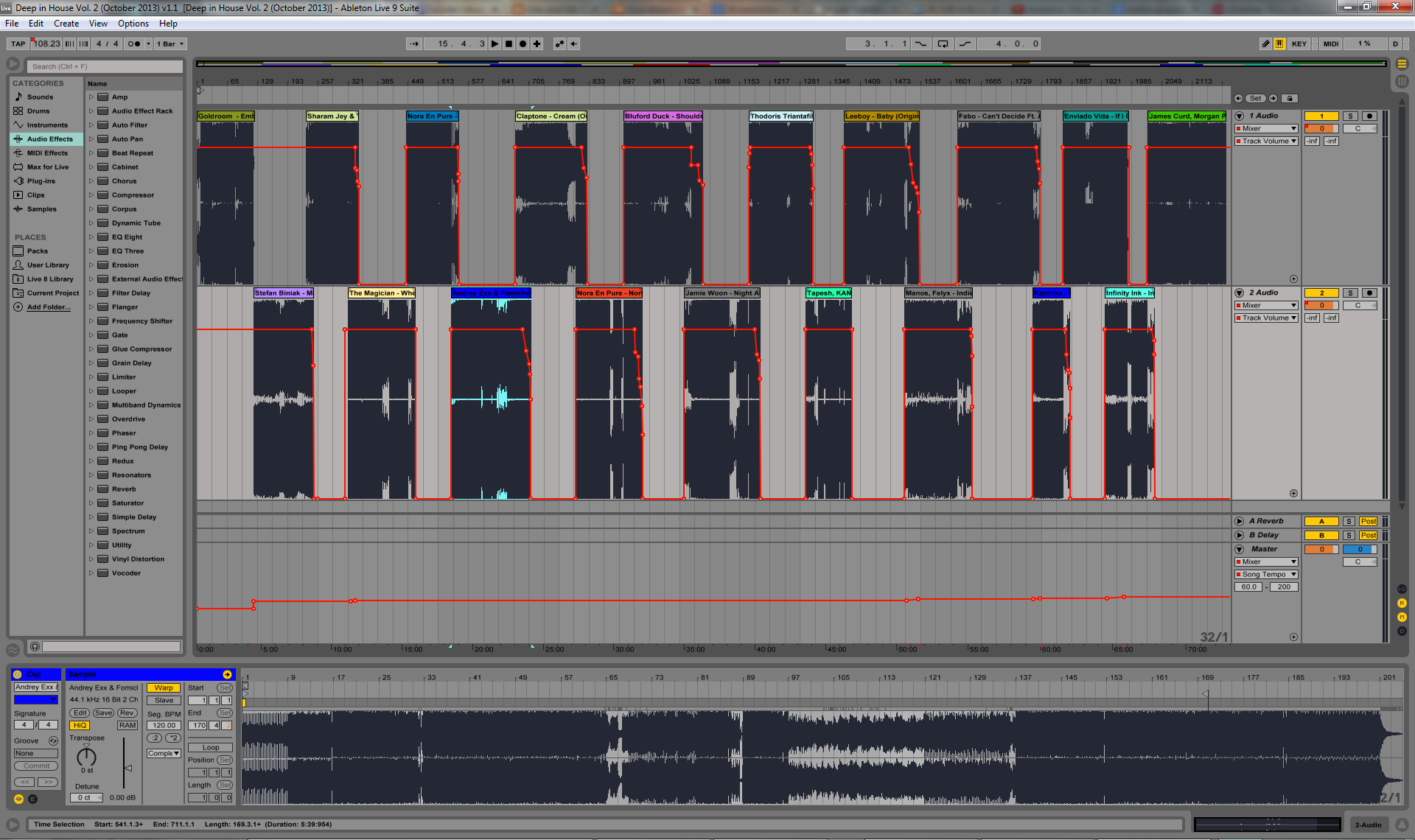Click the Transpose knob
Image resolution: width=1415 pixels, height=840 pixels.
click(x=87, y=757)
